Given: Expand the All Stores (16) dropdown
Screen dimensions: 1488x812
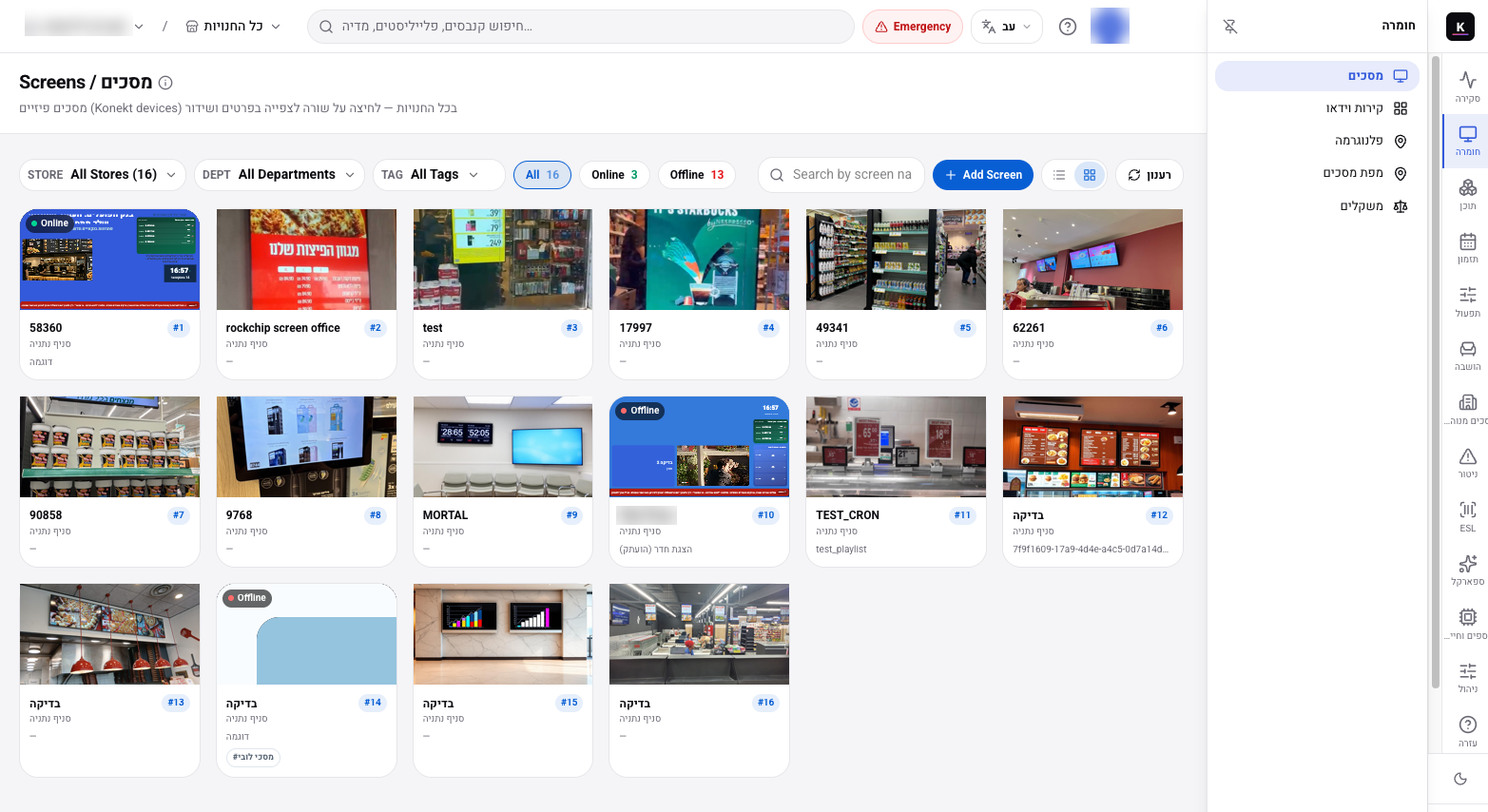Looking at the screenshot, I should [x=103, y=175].
